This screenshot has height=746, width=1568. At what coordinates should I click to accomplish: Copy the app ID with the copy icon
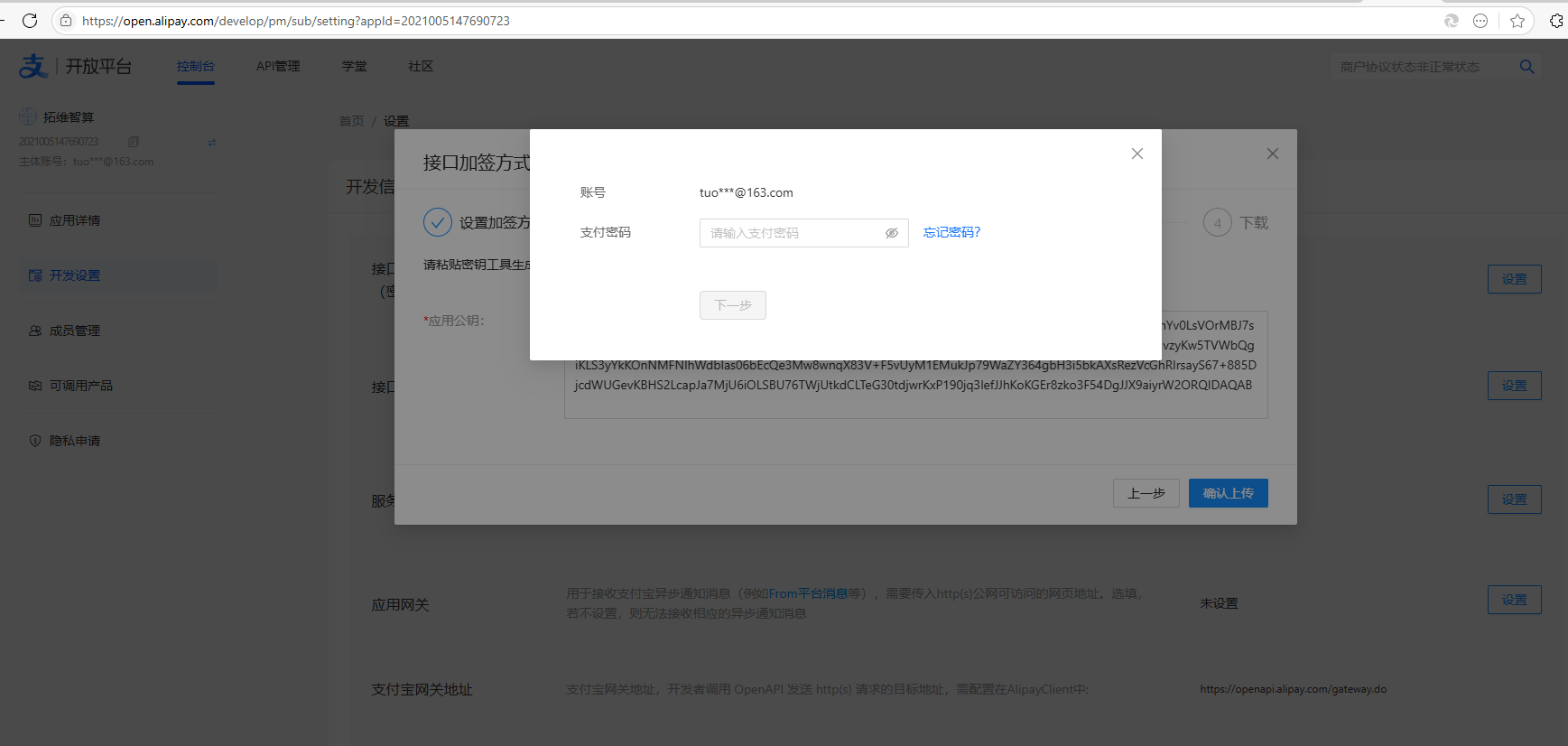pyautogui.click(x=134, y=142)
